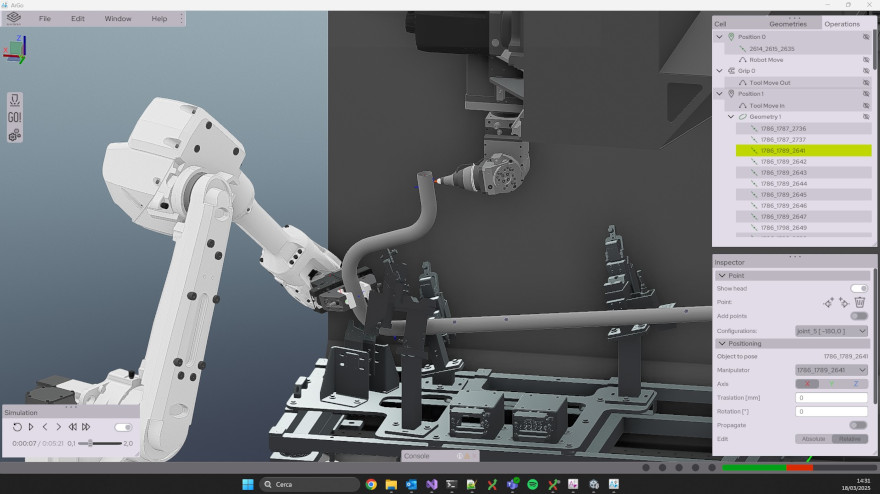Enable the Propagate switch

click(858, 425)
